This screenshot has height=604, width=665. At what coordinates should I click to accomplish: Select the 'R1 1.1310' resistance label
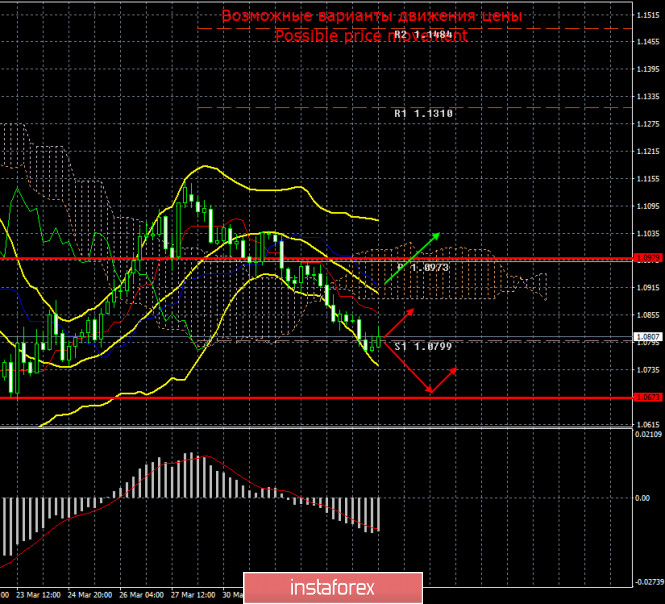pyautogui.click(x=423, y=114)
